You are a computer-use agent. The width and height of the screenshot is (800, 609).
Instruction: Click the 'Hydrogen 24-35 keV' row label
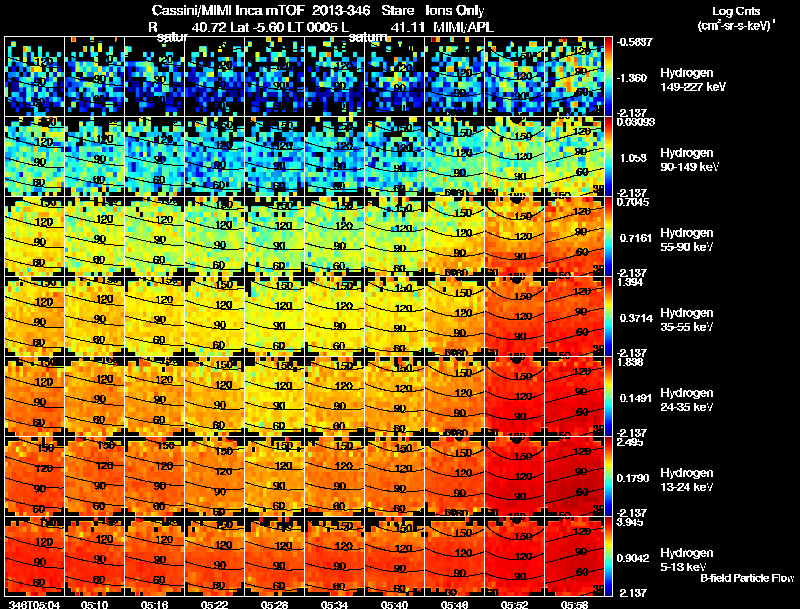pos(687,400)
